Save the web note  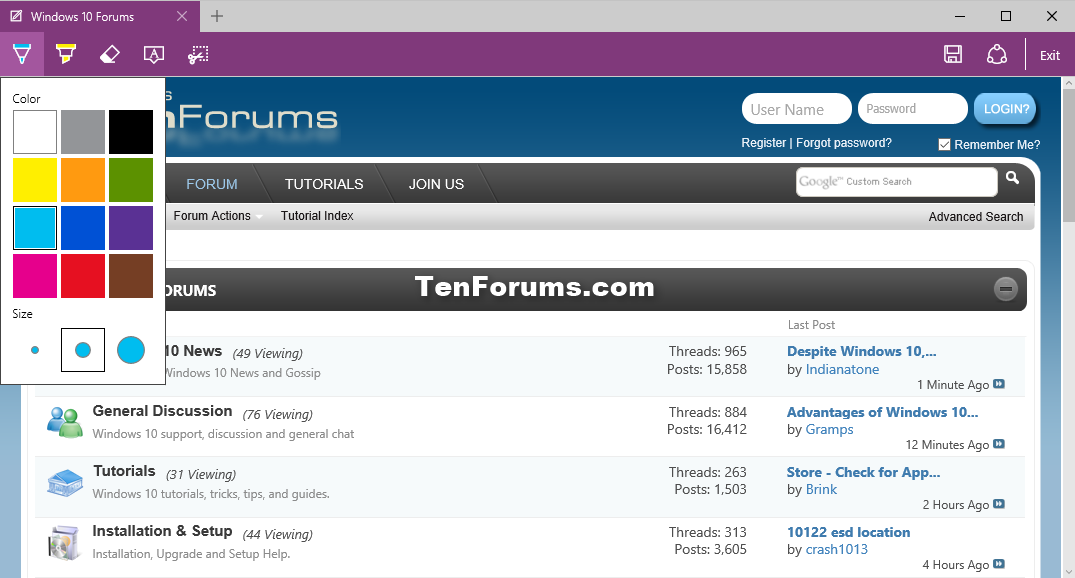[953, 54]
